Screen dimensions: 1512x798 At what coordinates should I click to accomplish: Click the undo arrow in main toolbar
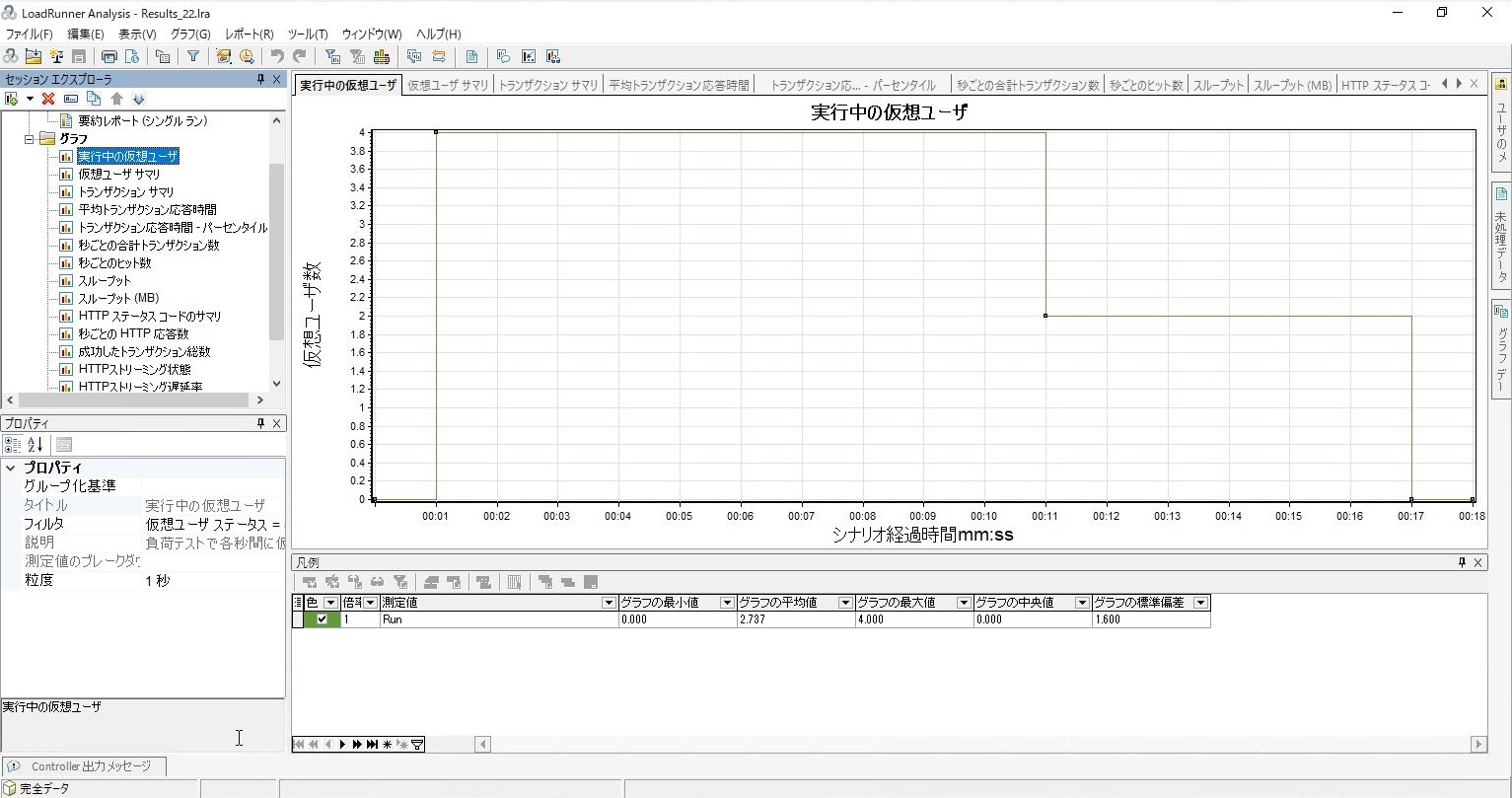click(x=277, y=56)
